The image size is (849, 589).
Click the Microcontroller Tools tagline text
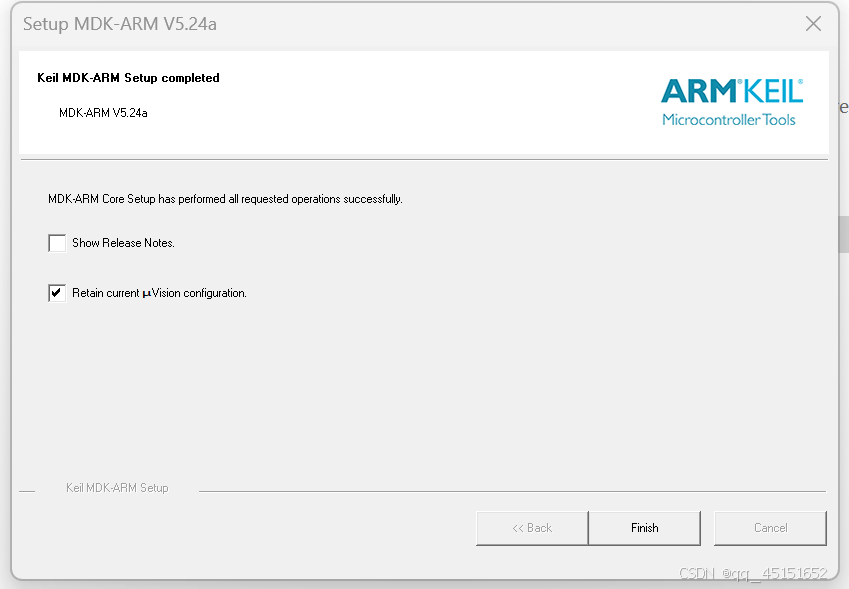point(729,120)
